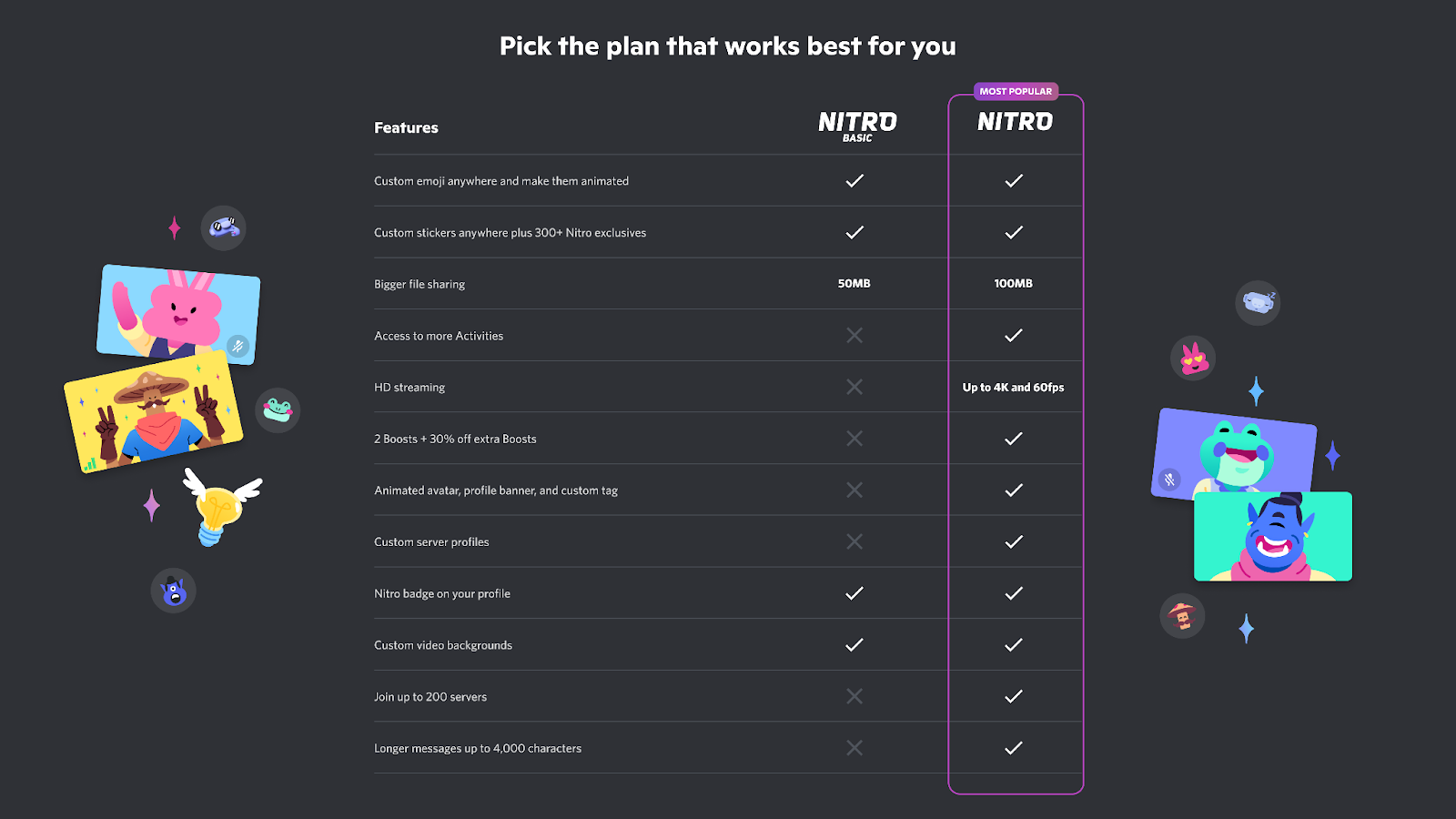1456x819 pixels.
Task: Click the blue whale circle icon top right
Action: coord(1258,303)
